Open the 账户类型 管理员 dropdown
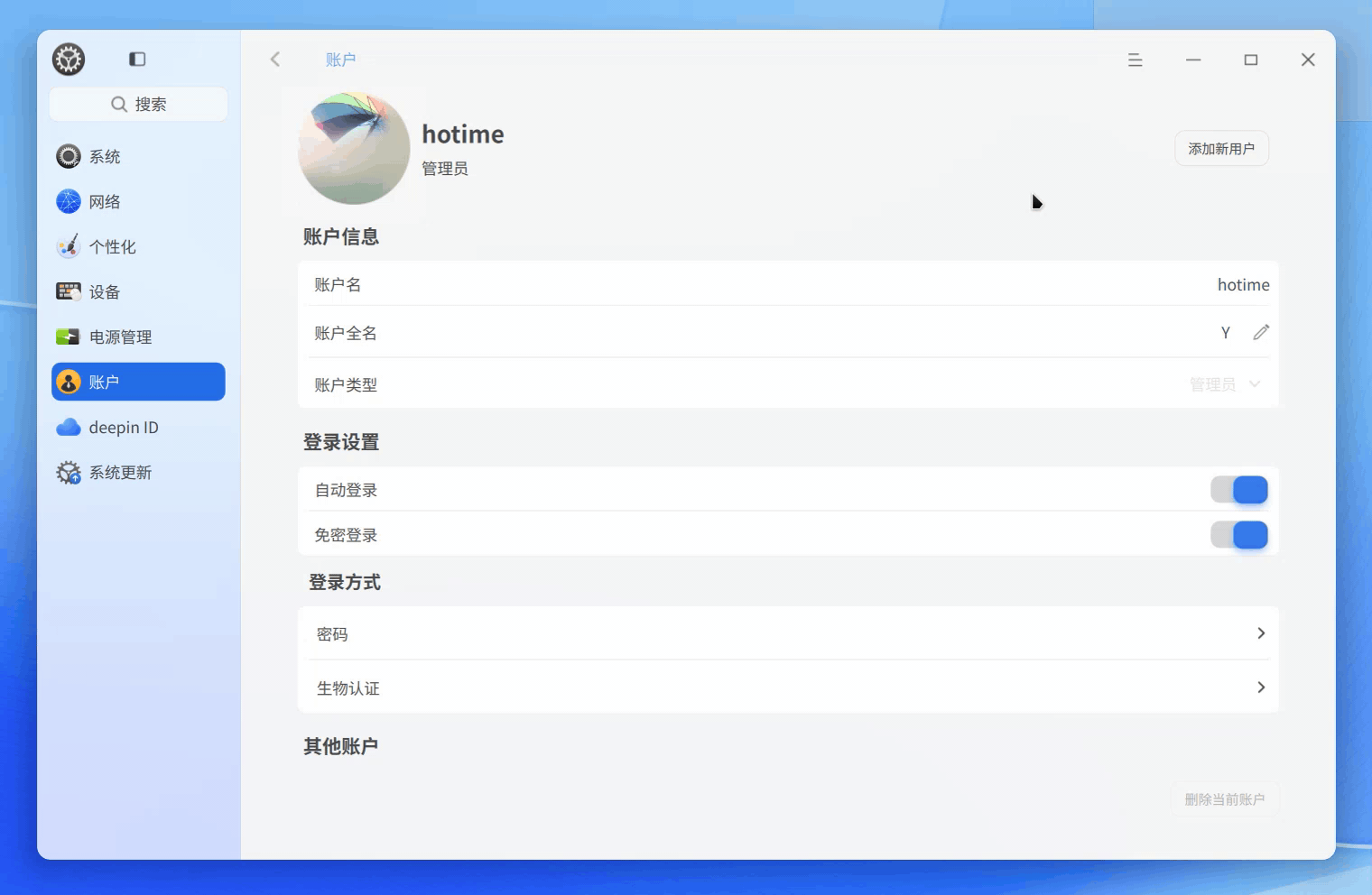 coord(1225,384)
